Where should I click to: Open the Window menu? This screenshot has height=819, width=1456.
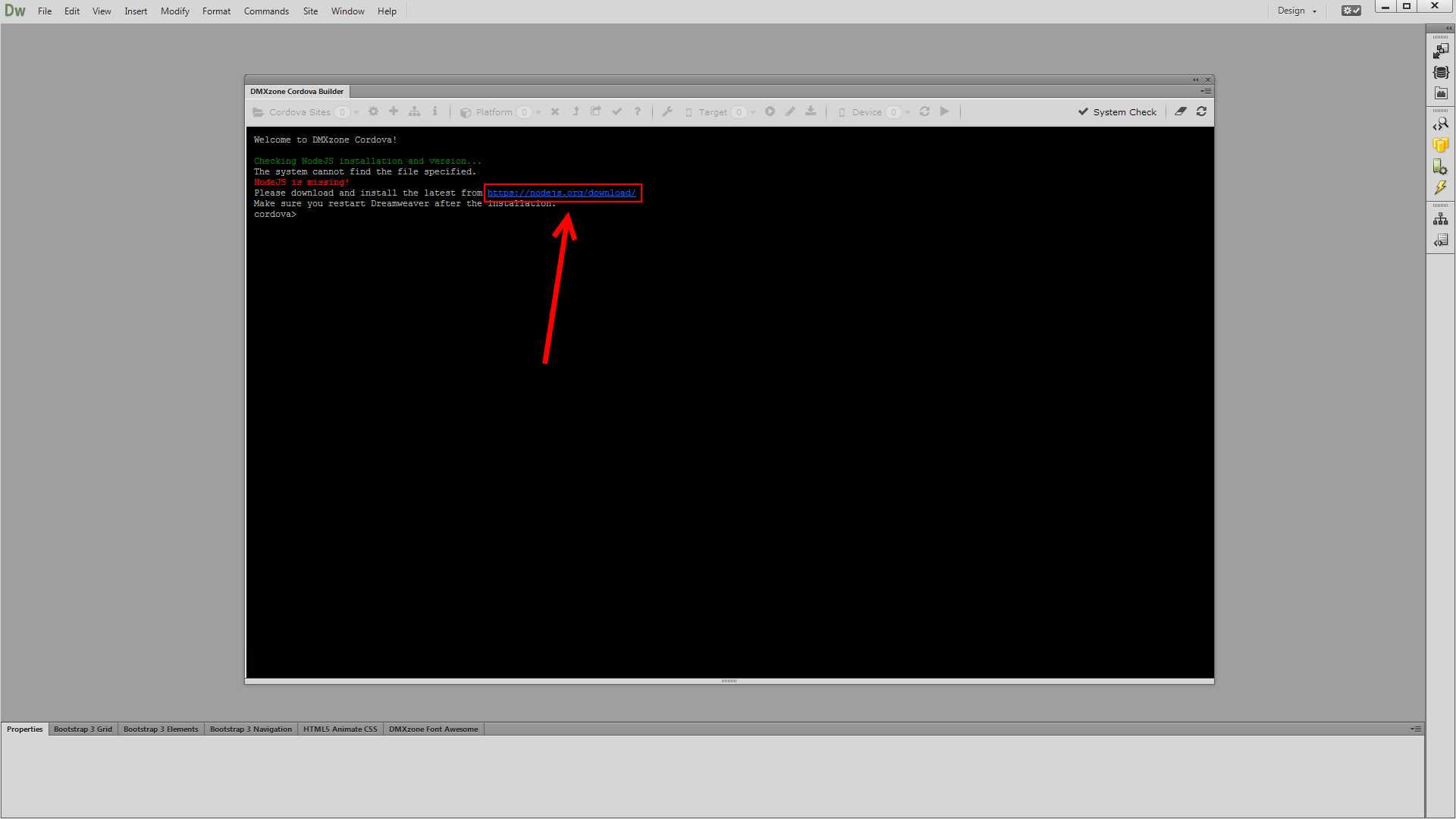(347, 11)
